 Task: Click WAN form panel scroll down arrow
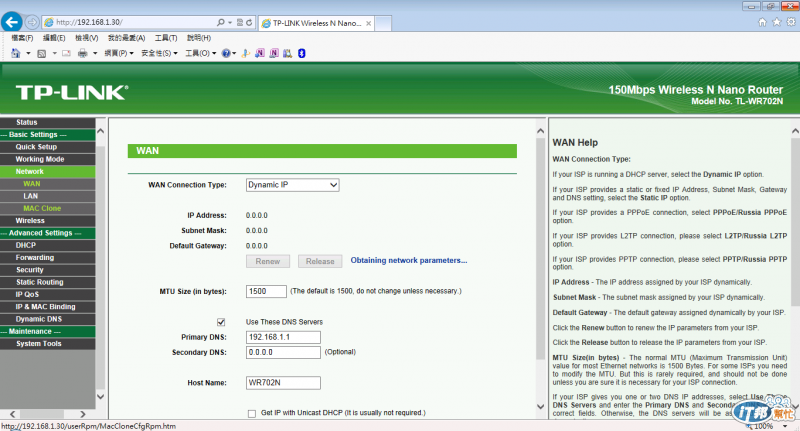(x=541, y=407)
